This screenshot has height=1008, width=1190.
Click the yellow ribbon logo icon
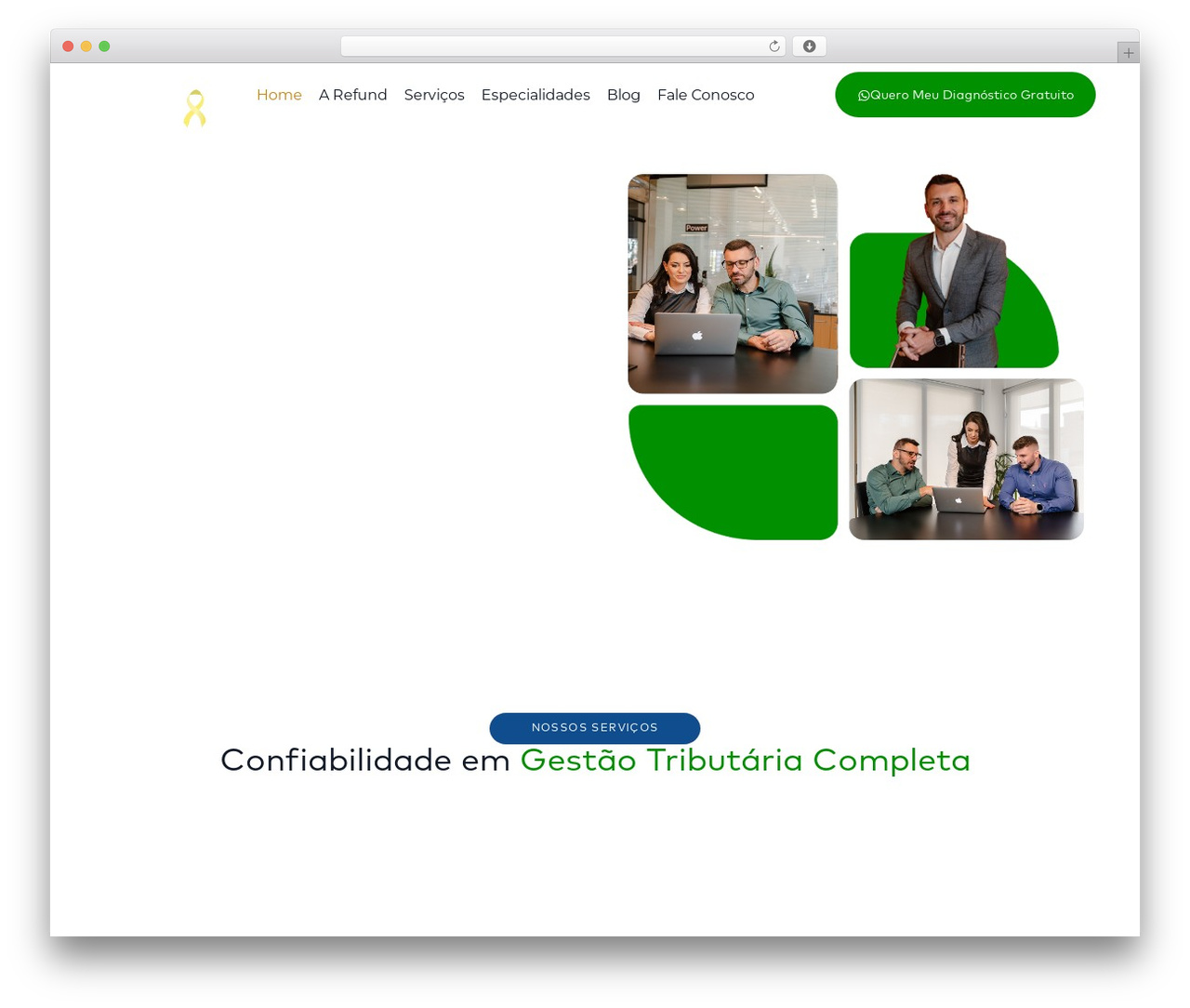point(194,108)
